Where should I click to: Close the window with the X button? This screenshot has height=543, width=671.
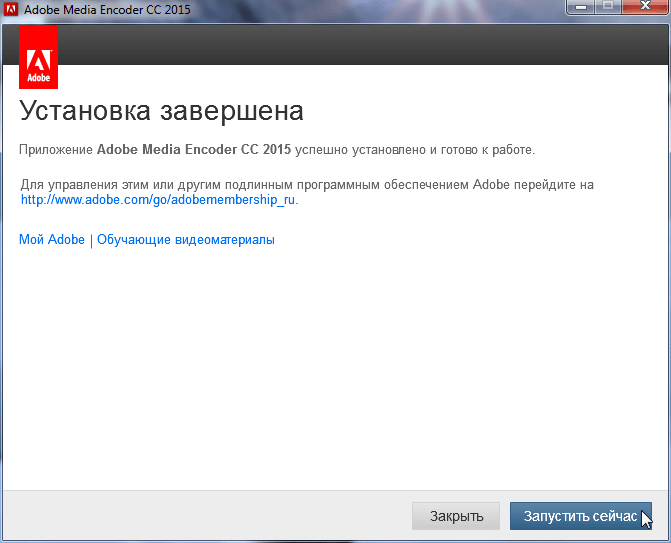coord(646,7)
